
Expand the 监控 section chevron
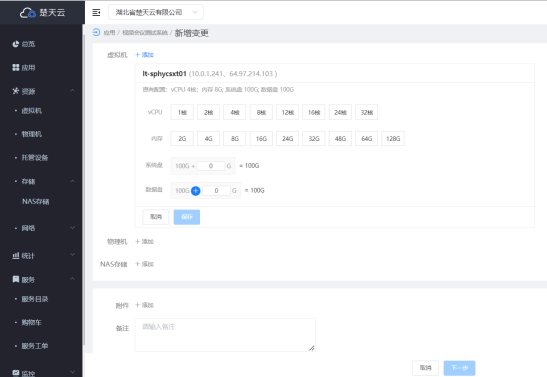tap(72, 372)
